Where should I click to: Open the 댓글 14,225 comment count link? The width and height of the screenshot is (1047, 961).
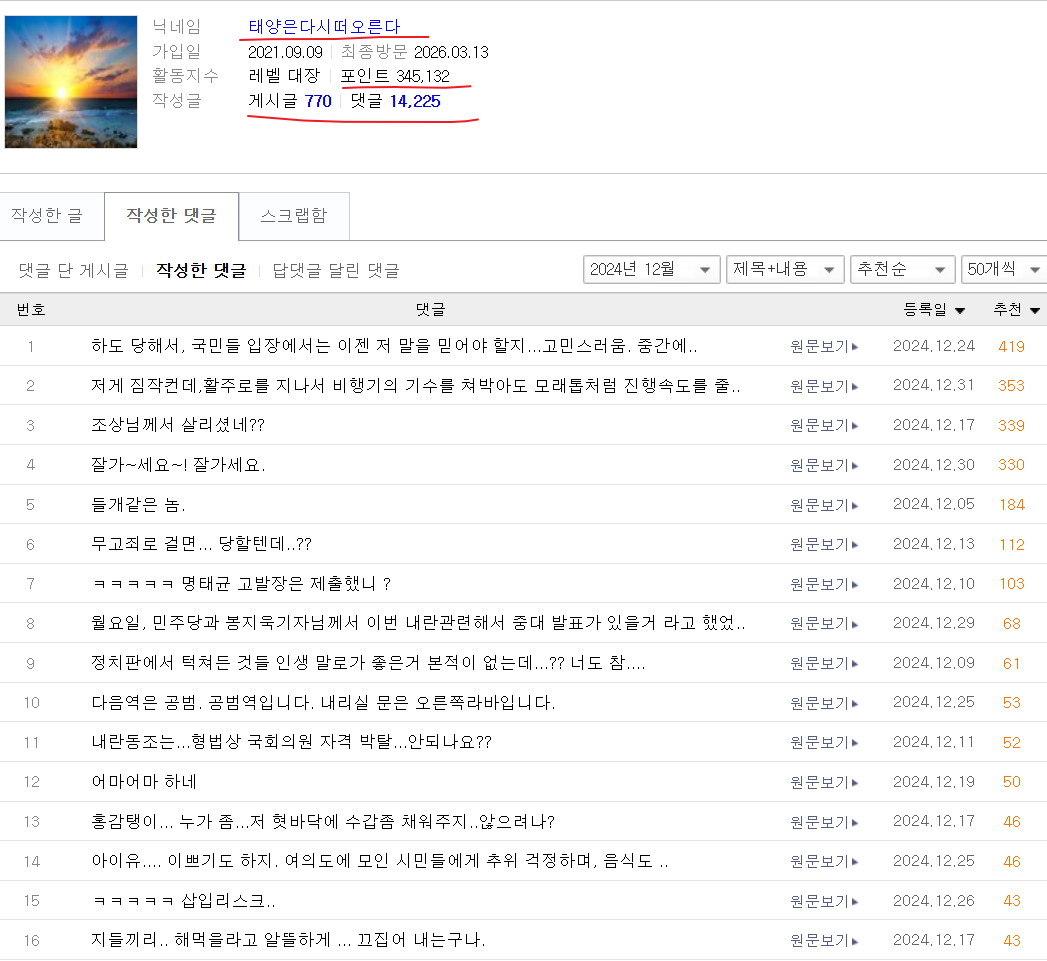click(x=395, y=101)
